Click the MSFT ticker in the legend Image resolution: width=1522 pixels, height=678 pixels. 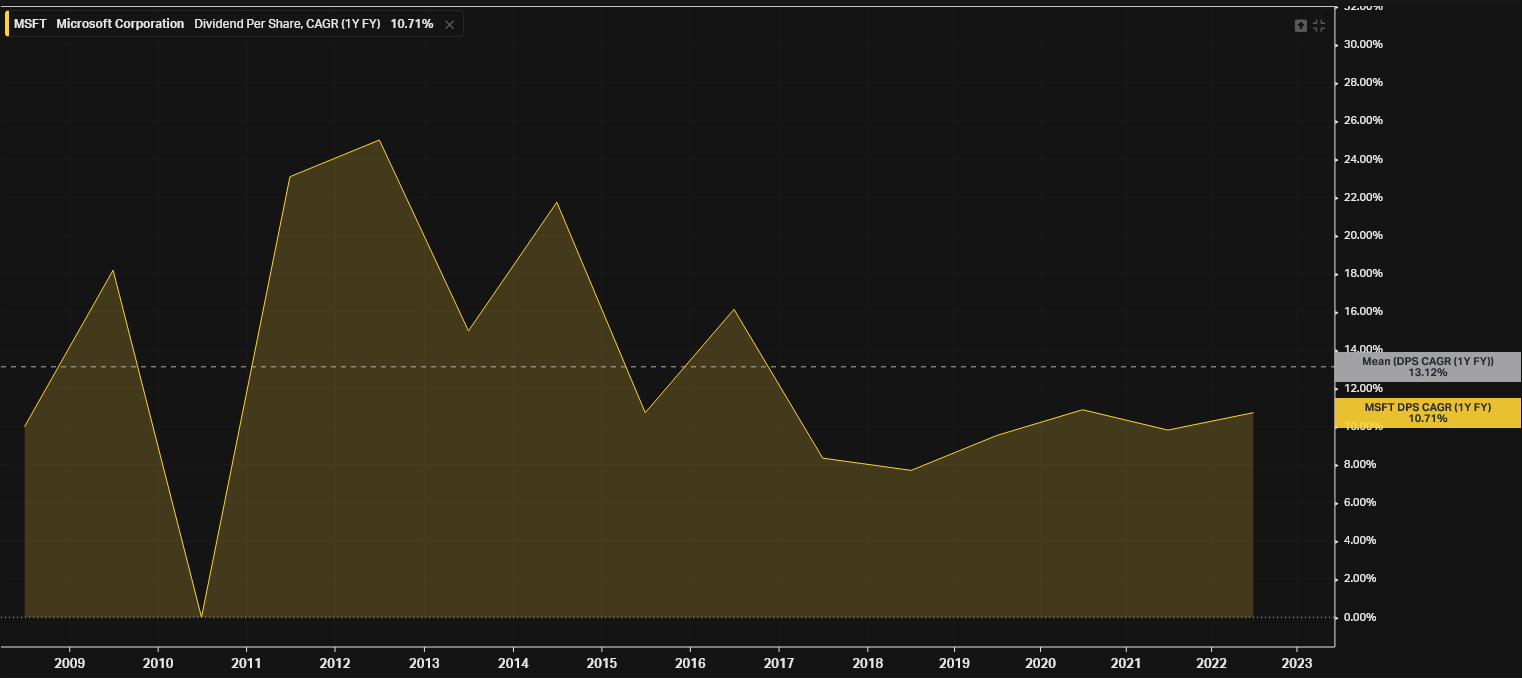pos(30,23)
